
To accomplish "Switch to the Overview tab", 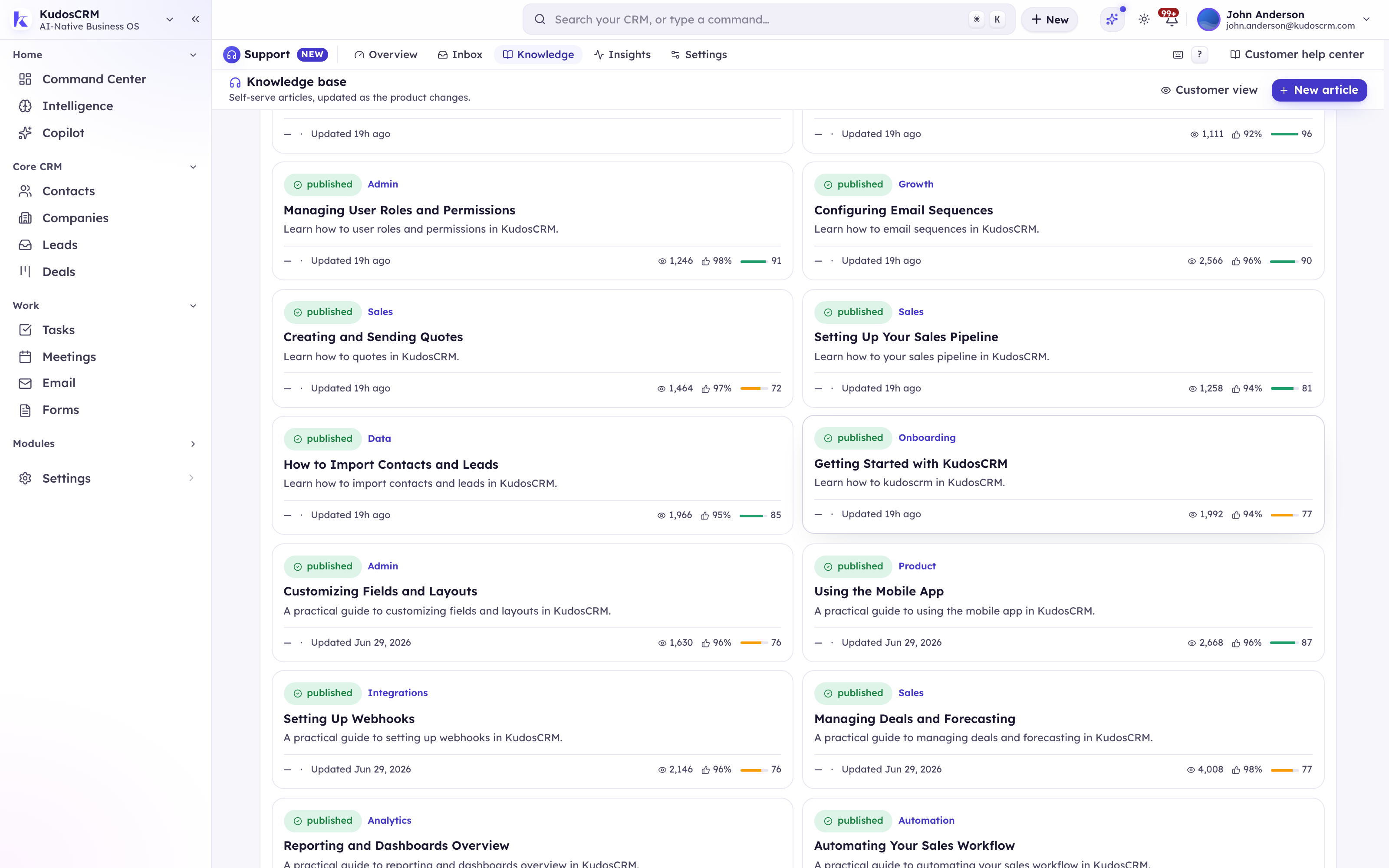I will click(x=386, y=55).
